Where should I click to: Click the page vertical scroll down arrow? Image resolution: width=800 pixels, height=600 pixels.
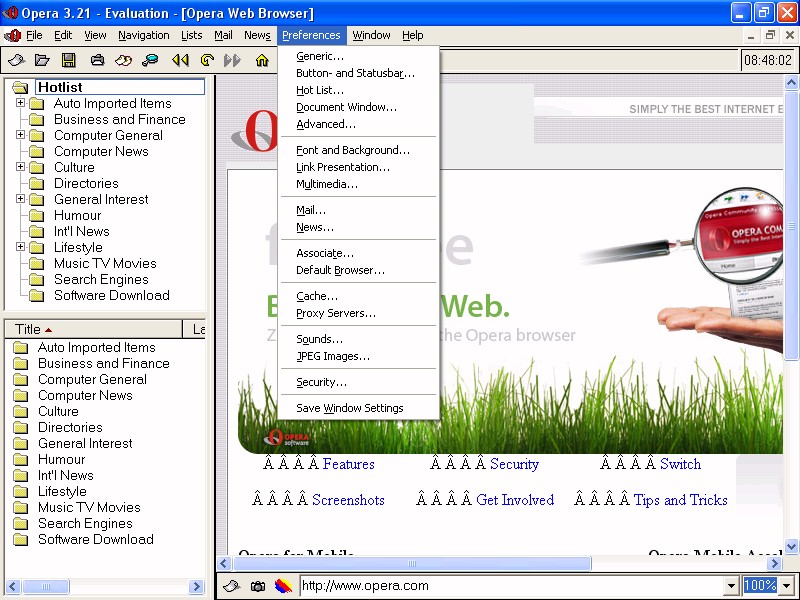(791, 546)
